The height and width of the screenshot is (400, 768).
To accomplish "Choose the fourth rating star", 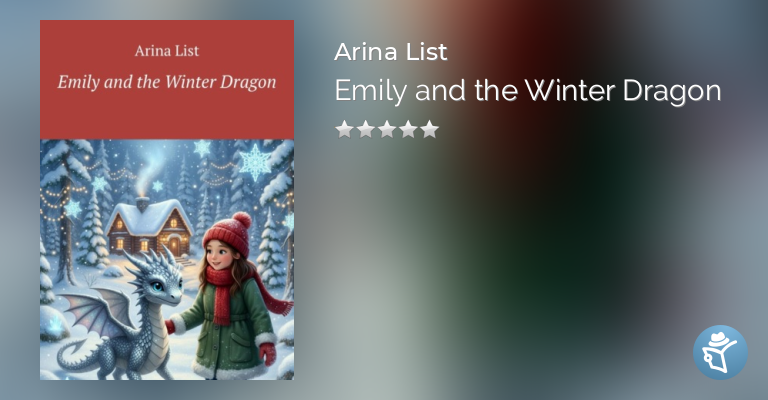I will point(408,129).
